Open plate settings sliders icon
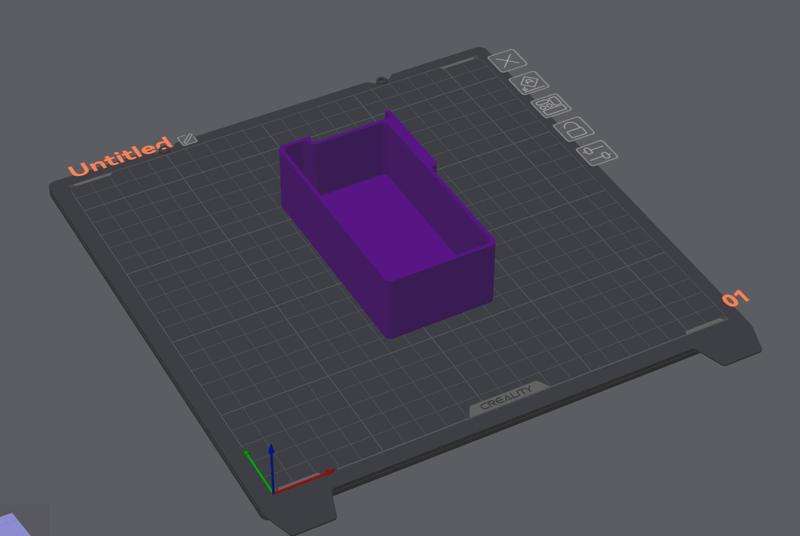 (597, 152)
